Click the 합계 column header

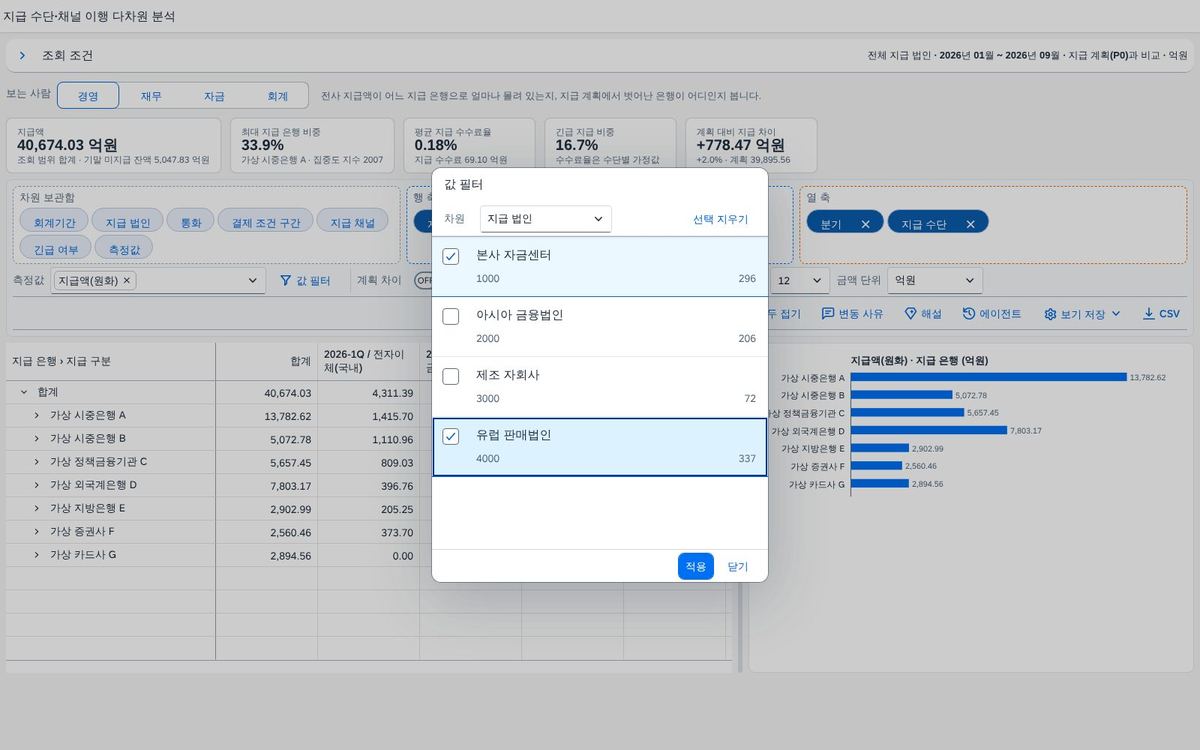click(x=267, y=361)
